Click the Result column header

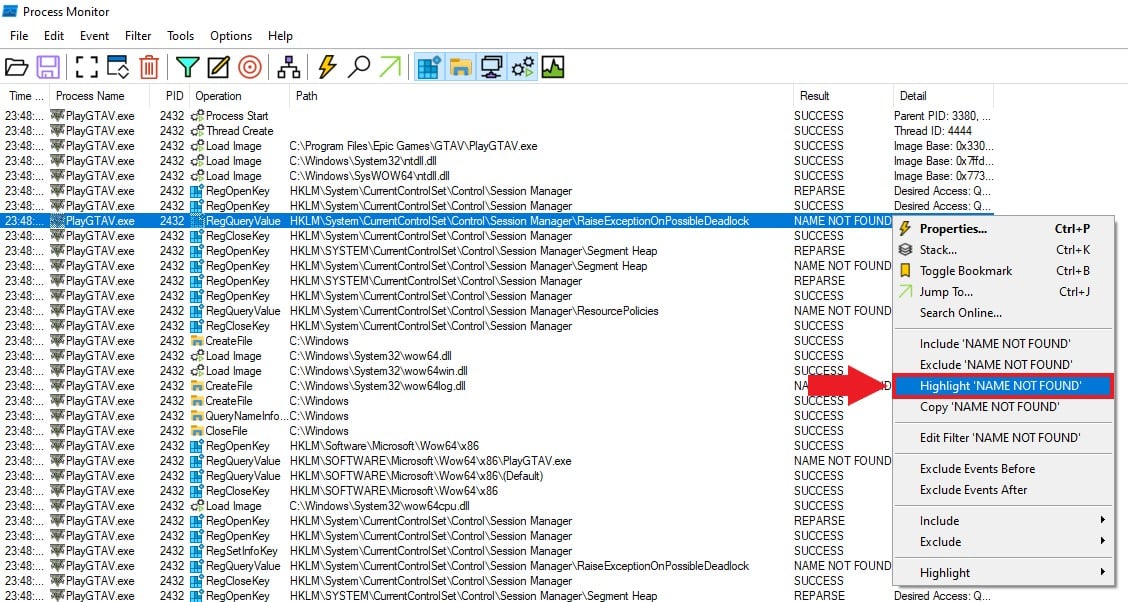(x=842, y=96)
